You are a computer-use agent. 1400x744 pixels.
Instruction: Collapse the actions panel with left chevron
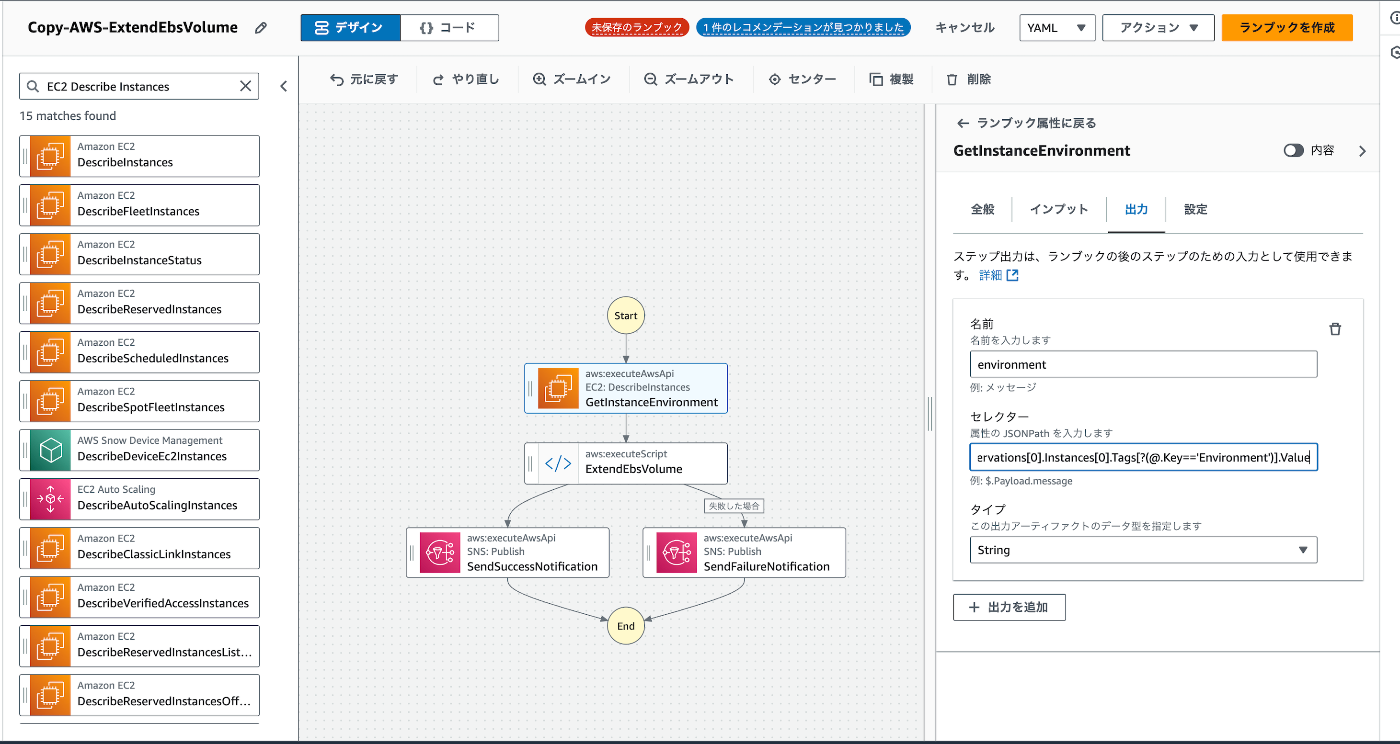point(283,86)
